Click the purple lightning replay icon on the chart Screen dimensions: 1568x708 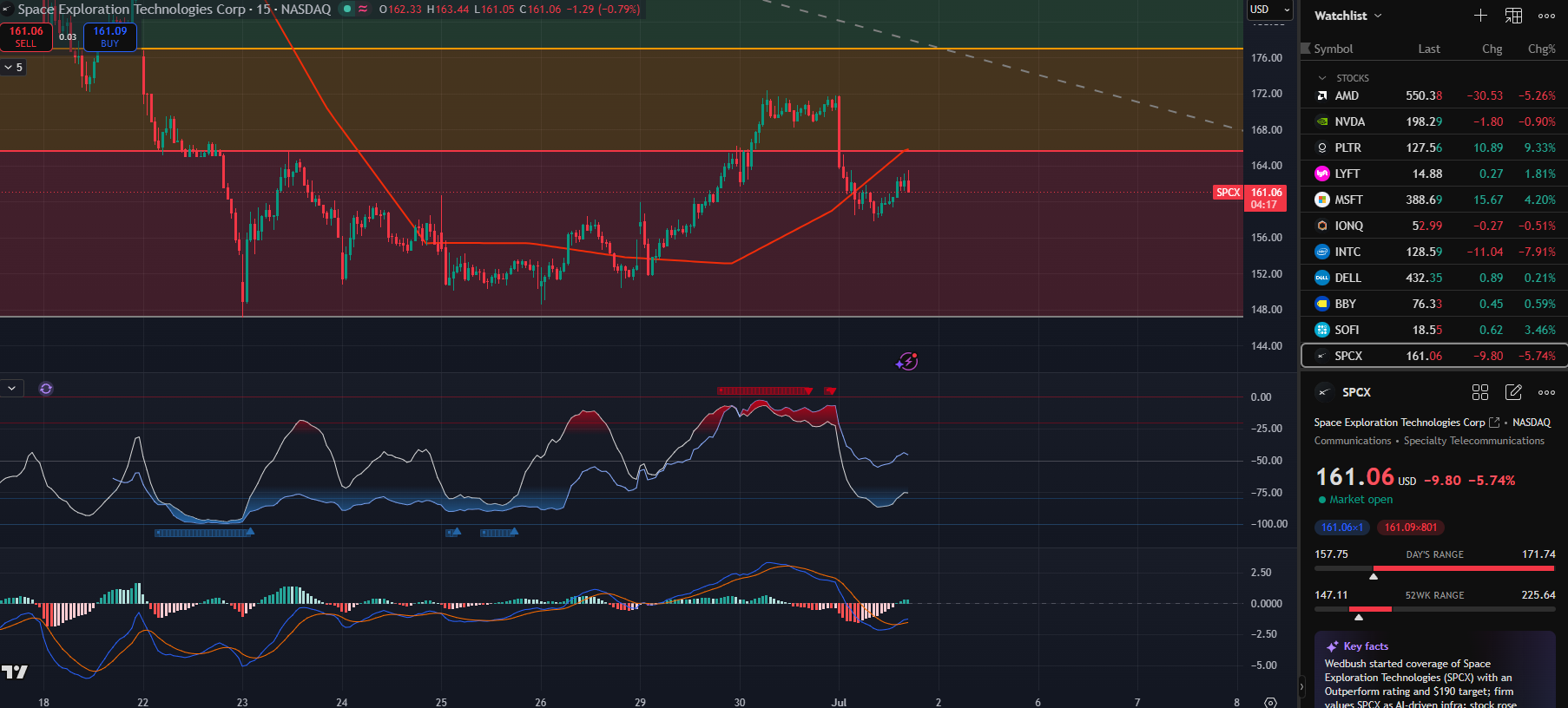click(907, 361)
